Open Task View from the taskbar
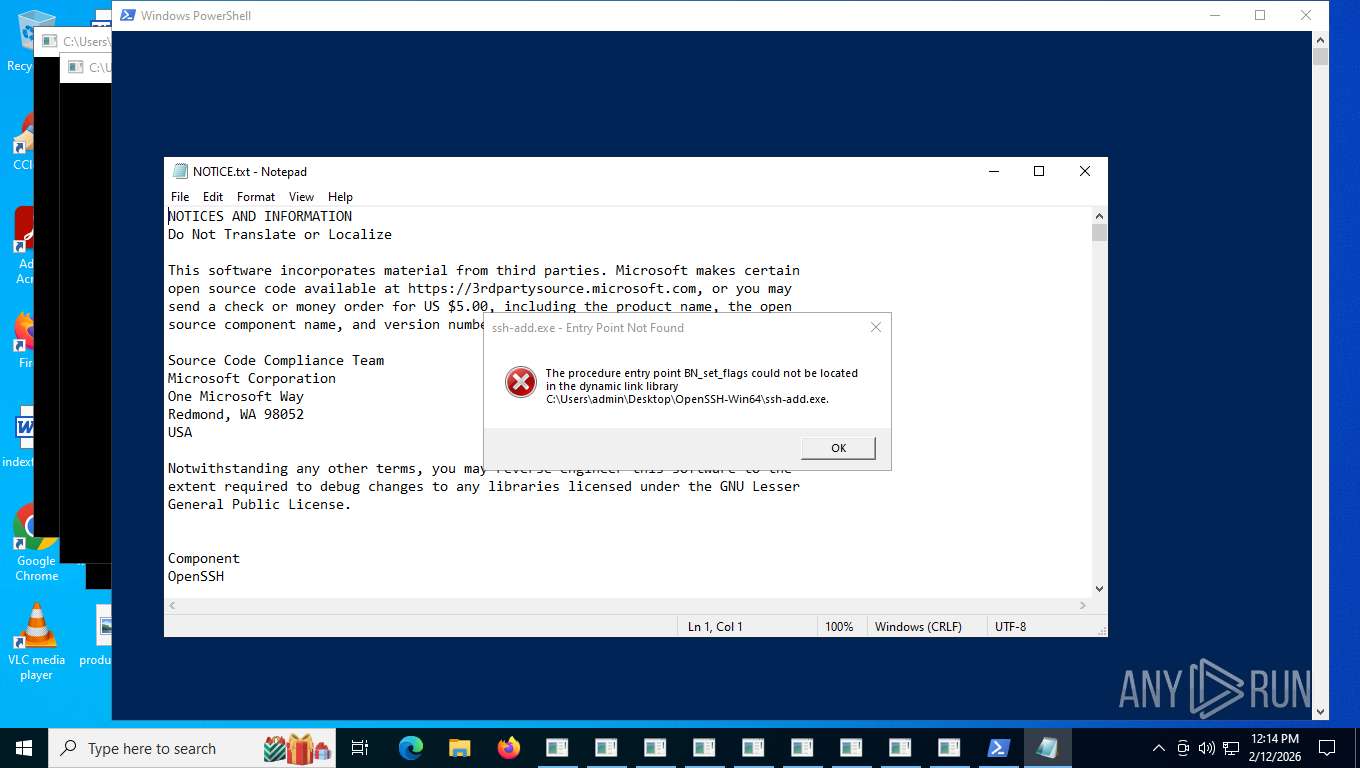This screenshot has width=1360, height=768. click(x=360, y=748)
